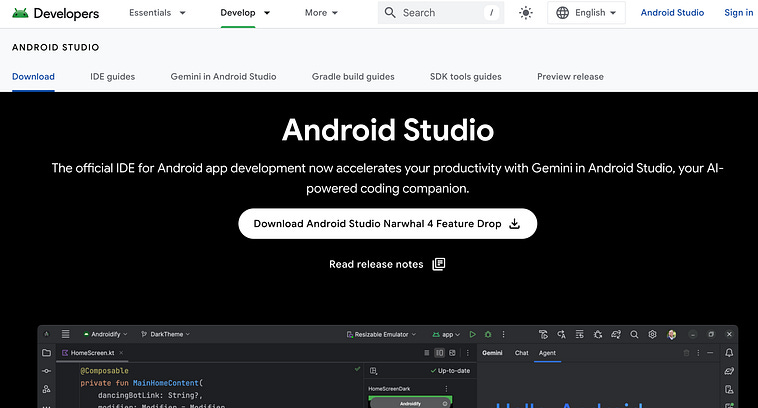Viewport: 758px width, 408px height.
Task: Click the hamburger menu in the IDE preview
Action: (x=66, y=334)
